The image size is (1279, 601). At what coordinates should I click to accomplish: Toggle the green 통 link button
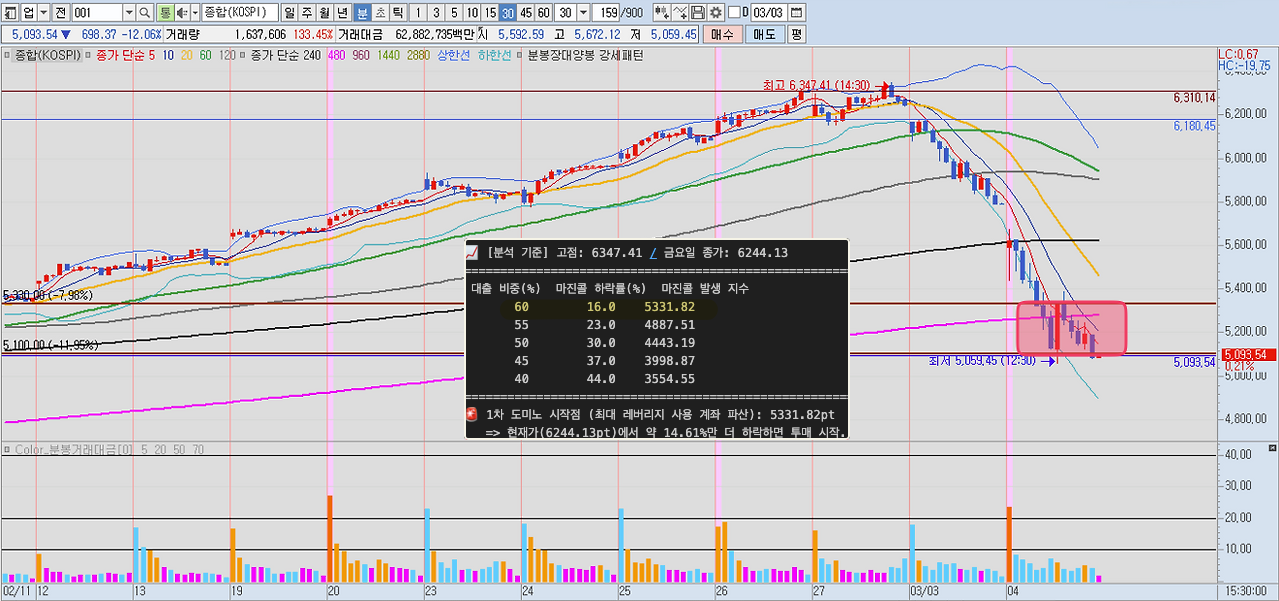(x=164, y=13)
